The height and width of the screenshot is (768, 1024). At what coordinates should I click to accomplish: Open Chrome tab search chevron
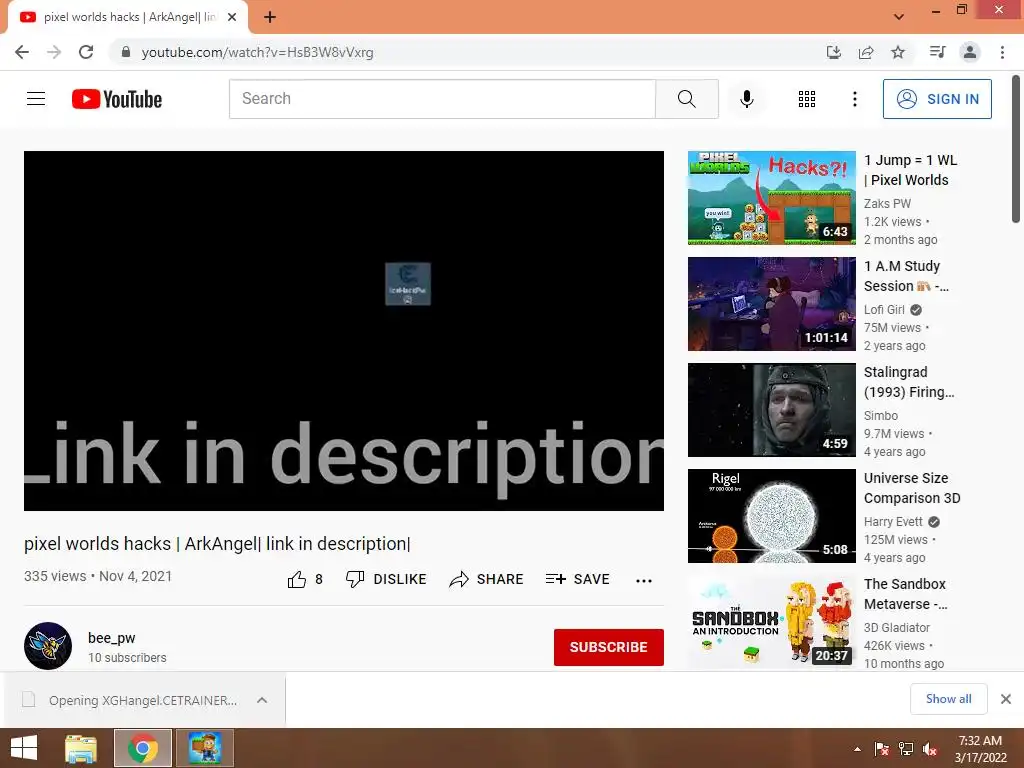point(899,17)
